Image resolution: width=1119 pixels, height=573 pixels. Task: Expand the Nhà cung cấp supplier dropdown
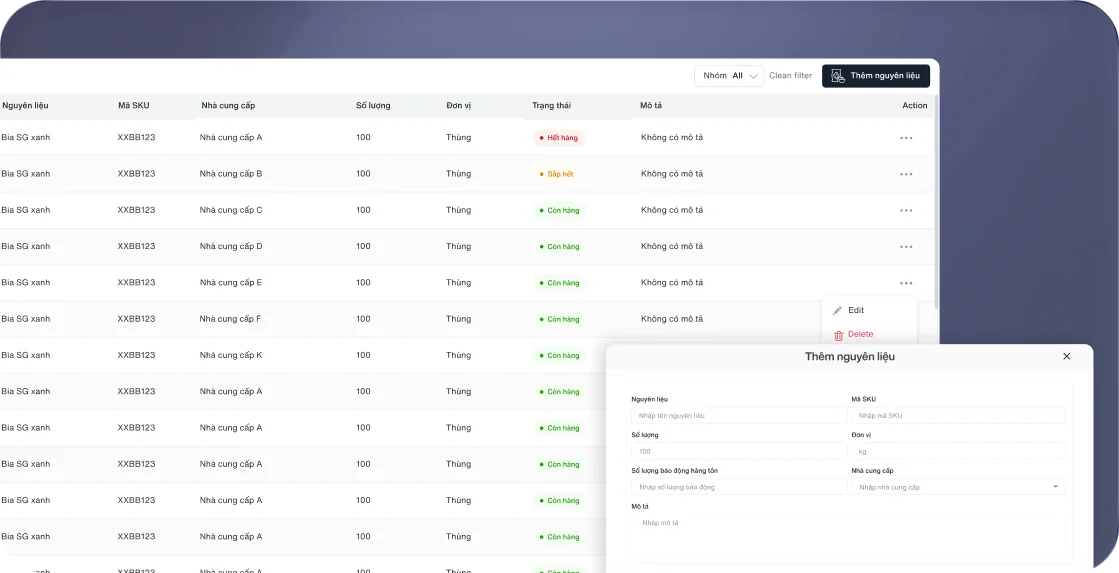pyautogui.click(x=958, y=487)
